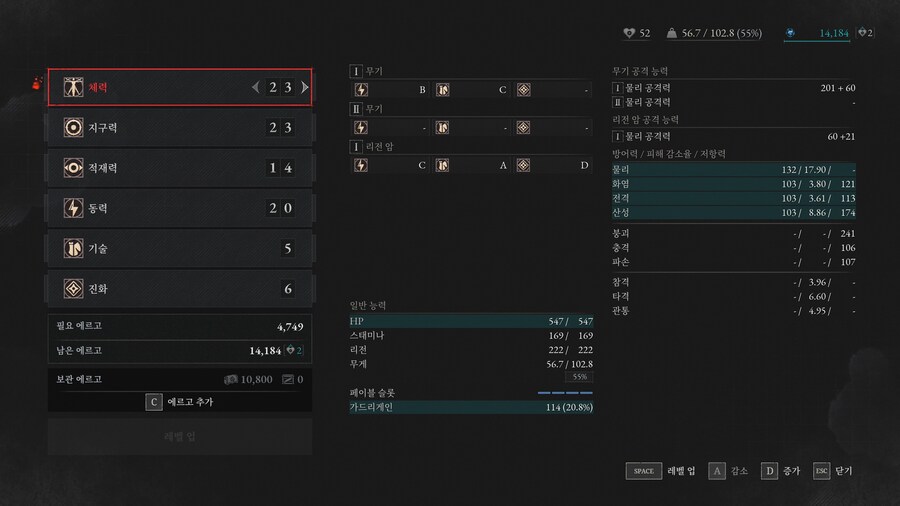
Task: Click the 붕괴 resistance value 241
Action: point(847,233)
